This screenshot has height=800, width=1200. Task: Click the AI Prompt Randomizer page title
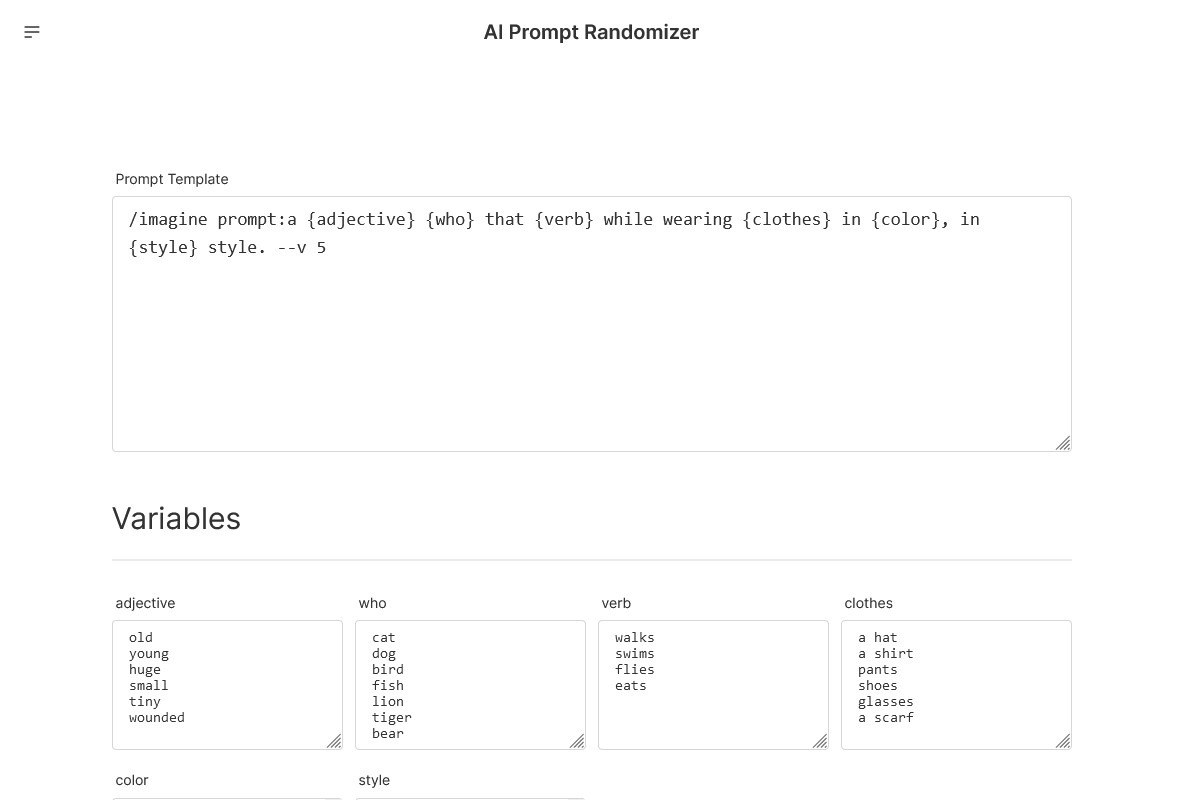click(591, 32)
